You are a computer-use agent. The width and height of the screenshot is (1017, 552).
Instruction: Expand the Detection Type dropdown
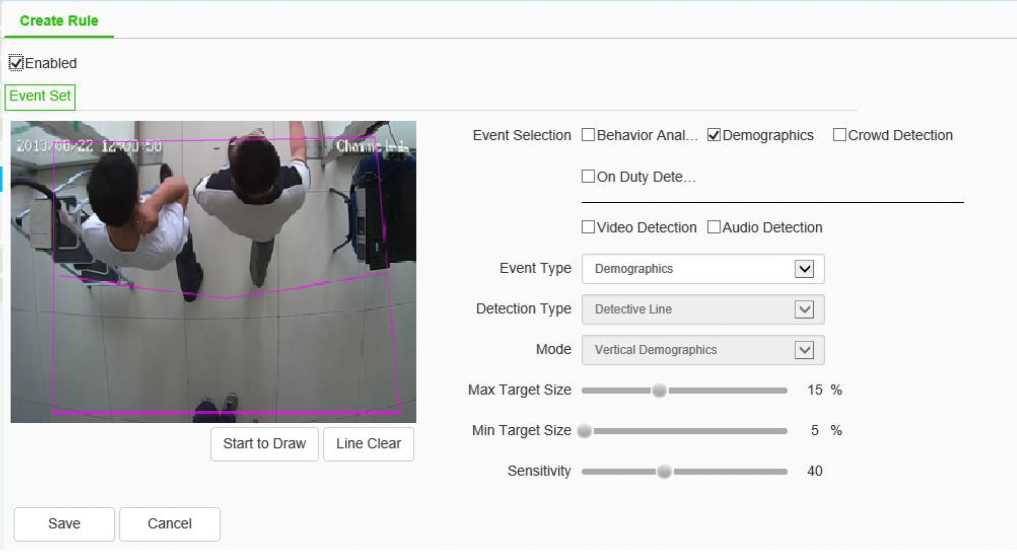point(804,310)
